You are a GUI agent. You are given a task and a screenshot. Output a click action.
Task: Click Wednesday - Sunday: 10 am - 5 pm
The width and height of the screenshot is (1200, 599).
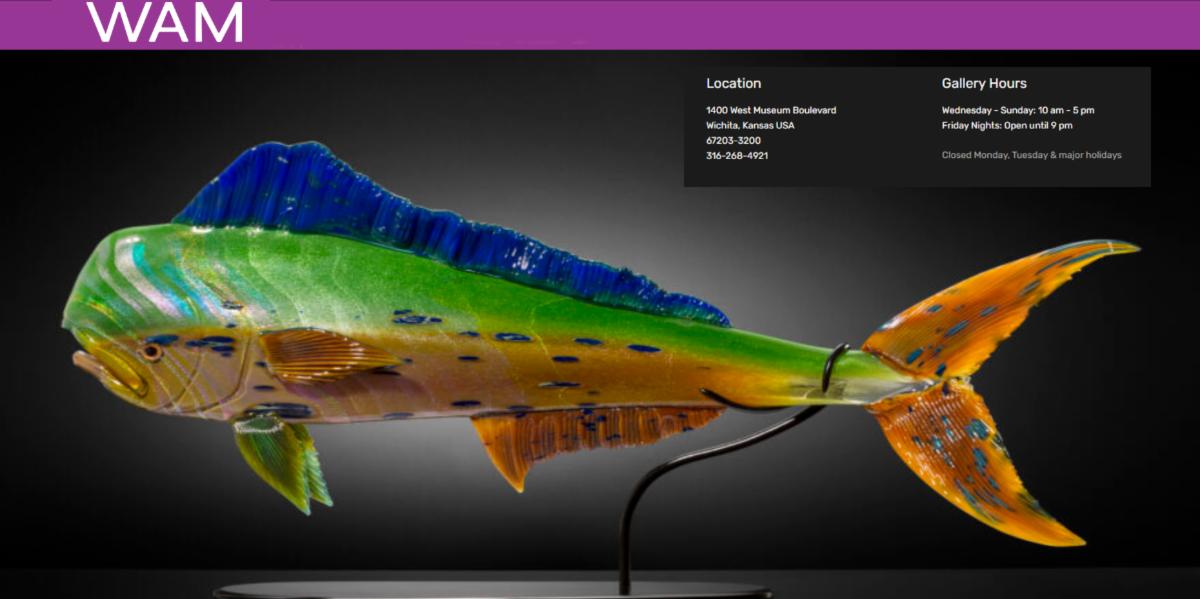click(x=1018, y=110)
